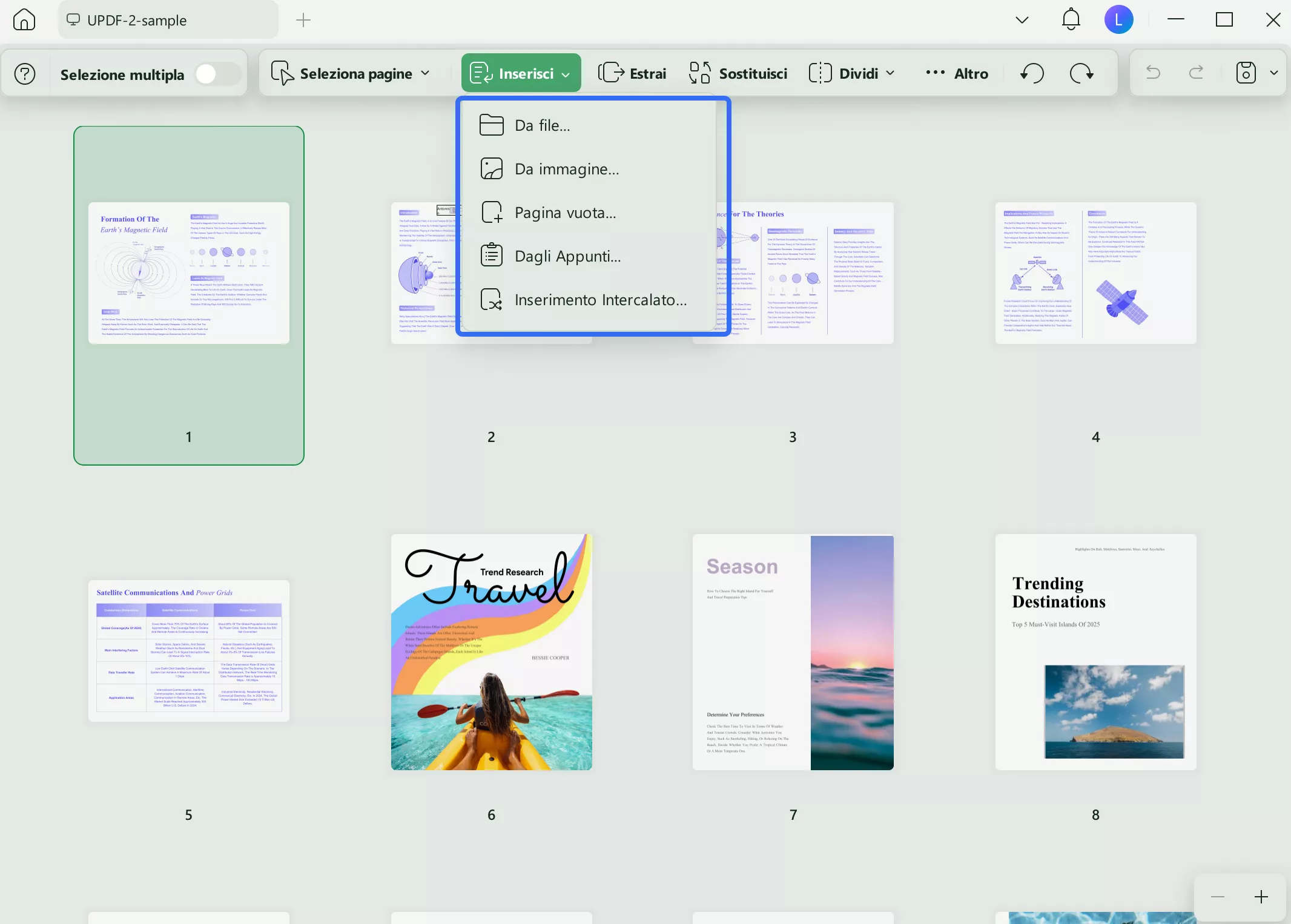Click the Estrai button
Image resolution: width=1291 pixels, height=924 pixels.
coord(632,73)
